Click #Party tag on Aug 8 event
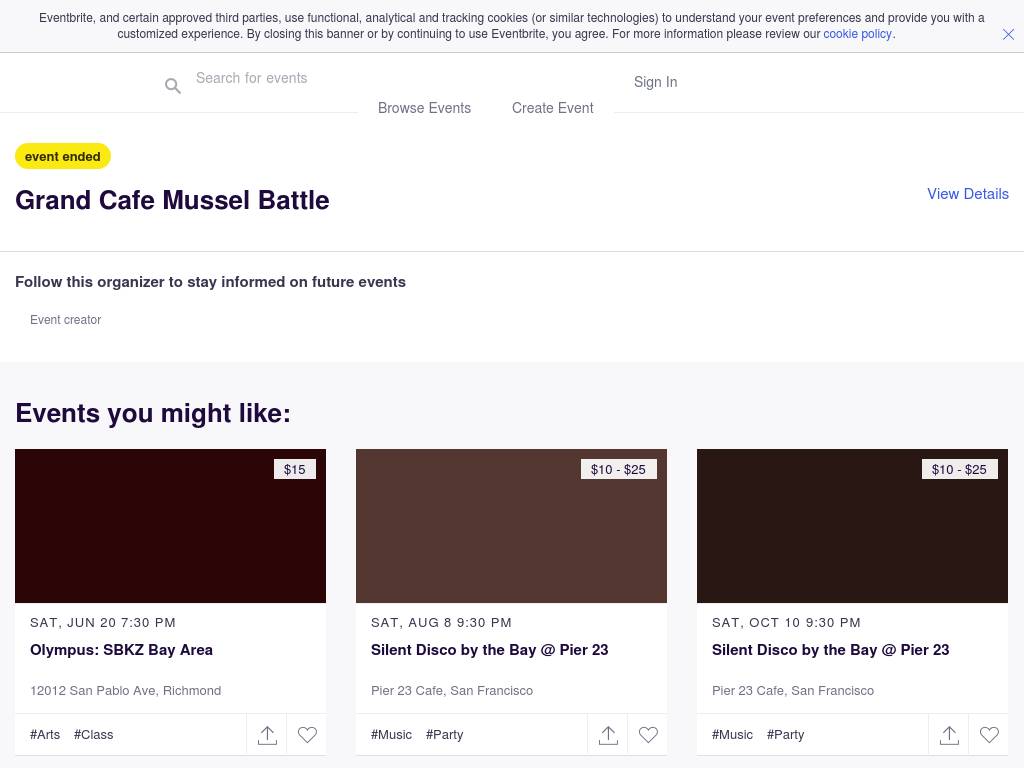 point(444,734)
